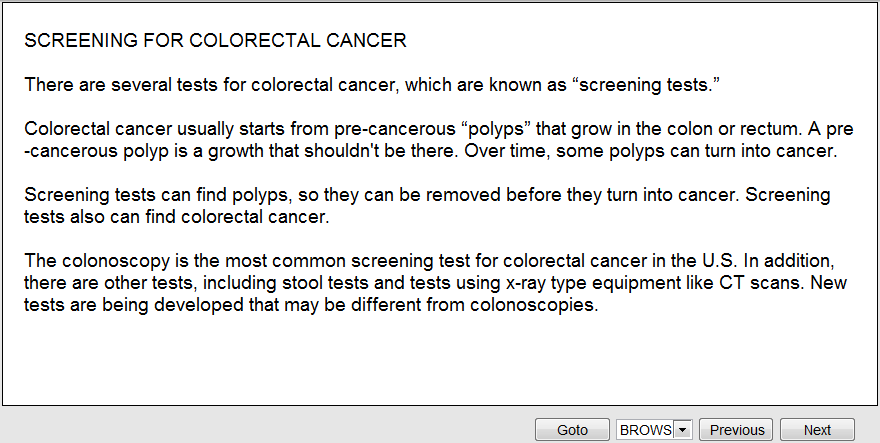Click inside the BROWS combo box field
This screenshot has width=880, height=443.
[x=646, y=430]
